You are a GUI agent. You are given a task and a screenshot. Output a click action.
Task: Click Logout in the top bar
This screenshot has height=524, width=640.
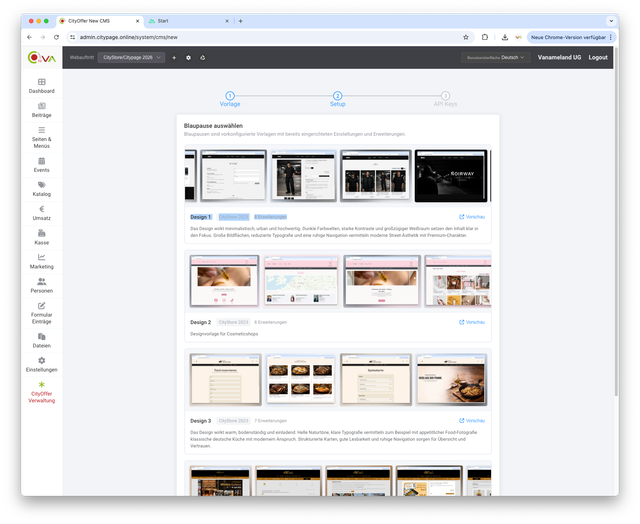598,58
